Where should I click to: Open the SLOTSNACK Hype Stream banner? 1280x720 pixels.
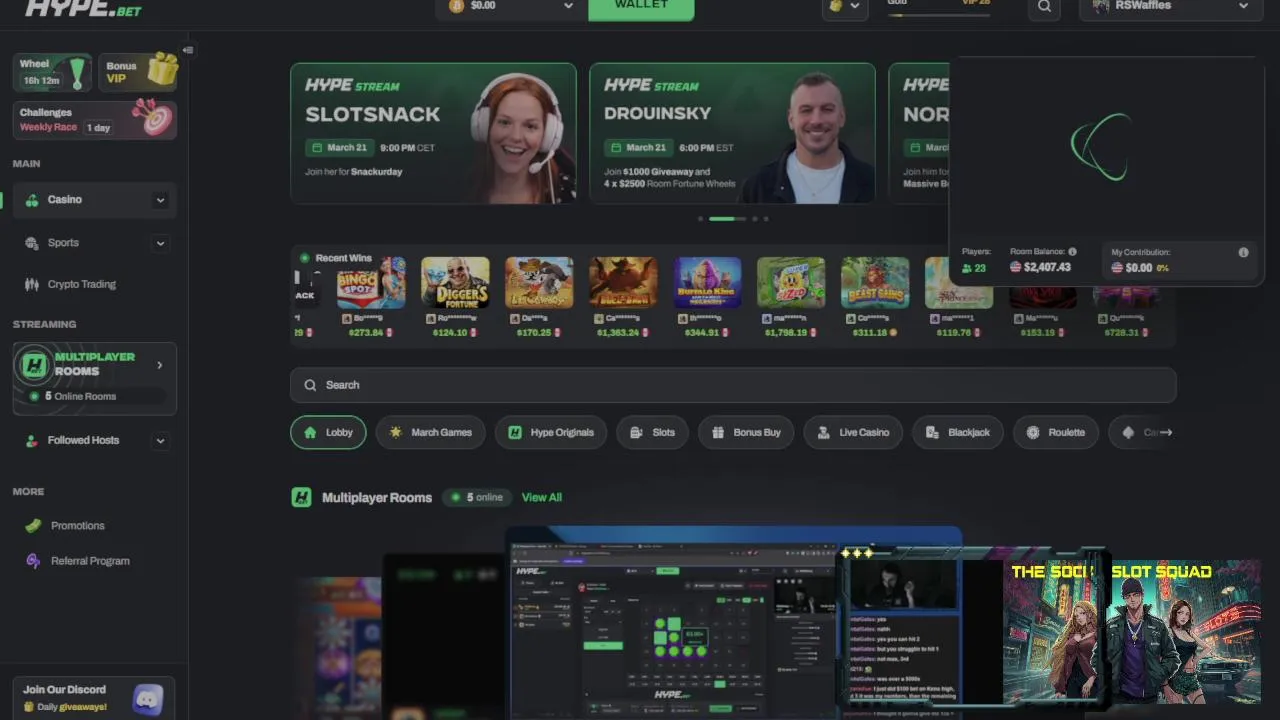click(x=433, y=133)
